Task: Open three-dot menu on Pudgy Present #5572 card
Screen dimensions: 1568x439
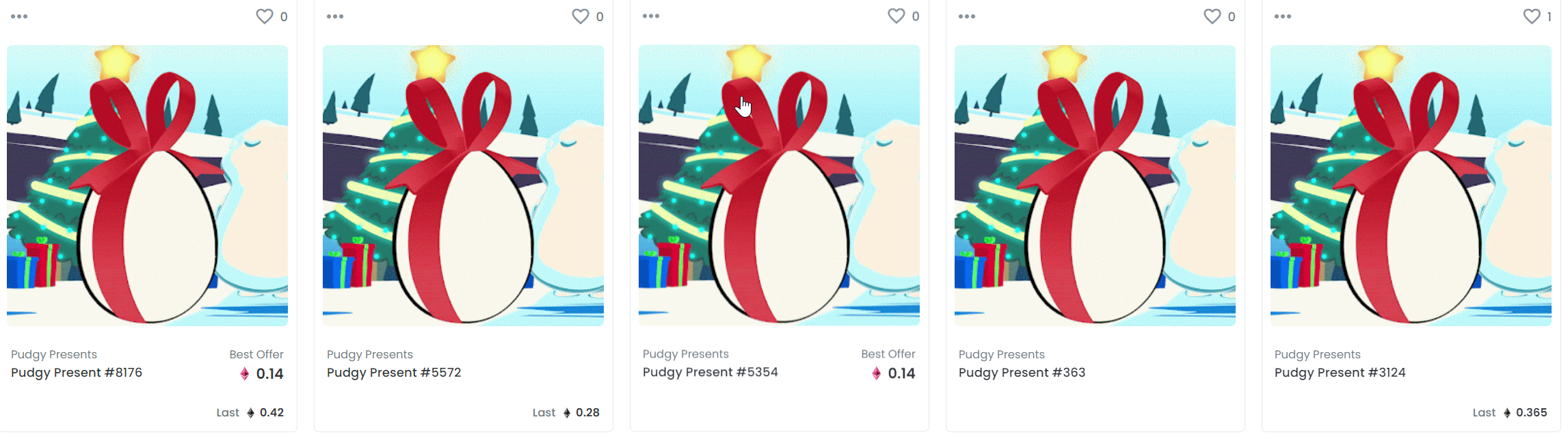Action: tap(335, 16)
